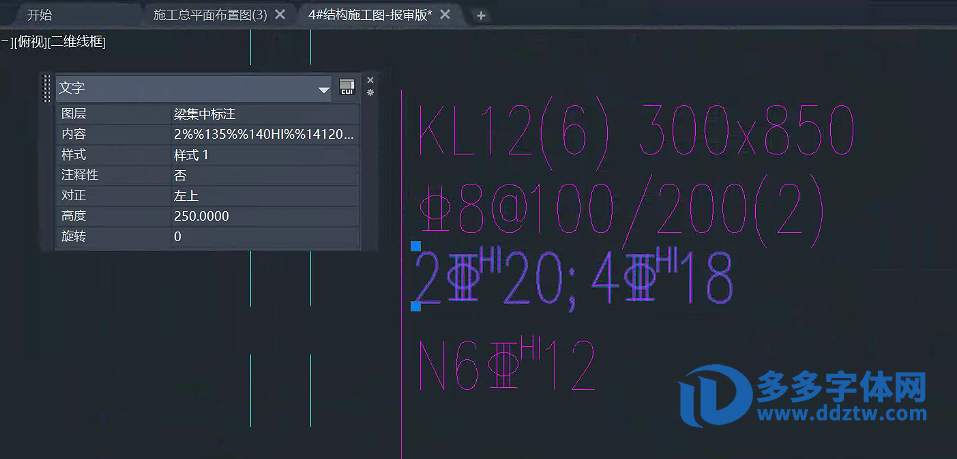Click the CUI customize icon in quick properties
This screenshot has width=957, height=459.
[x=347, y=89]
